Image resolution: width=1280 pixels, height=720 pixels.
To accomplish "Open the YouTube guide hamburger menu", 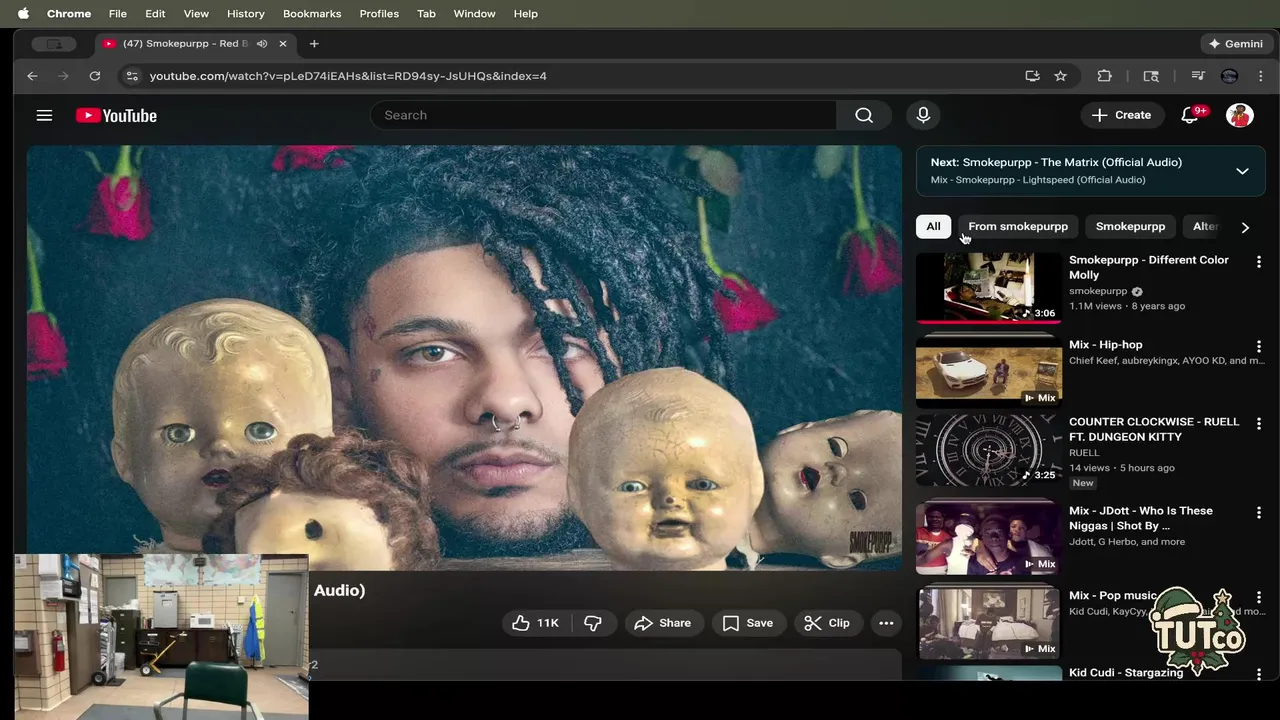I will click(44, 115).
